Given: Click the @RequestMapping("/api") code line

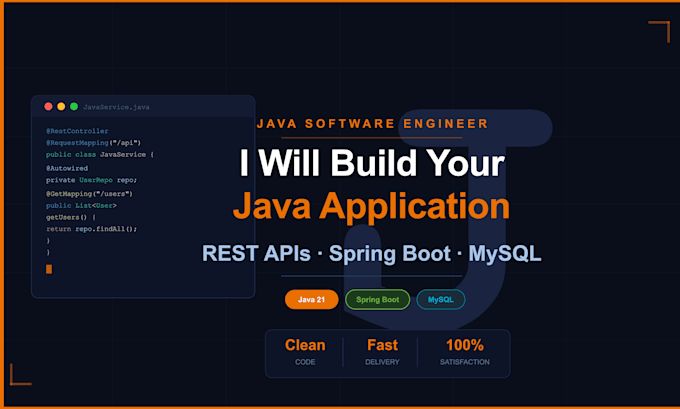Looking at the screenshot, I should coord(94,143).
